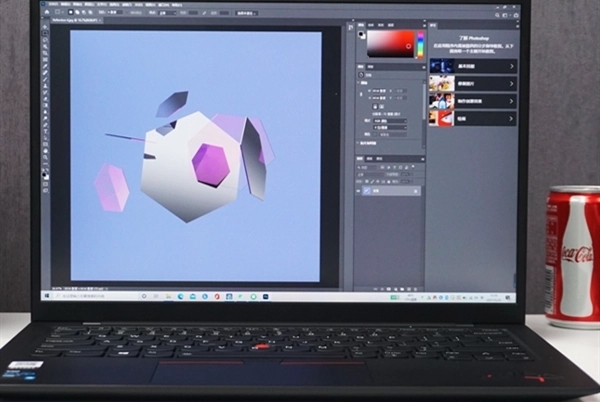
Task: Click the rainbow hue slider strip
Action: coord(420,43)
